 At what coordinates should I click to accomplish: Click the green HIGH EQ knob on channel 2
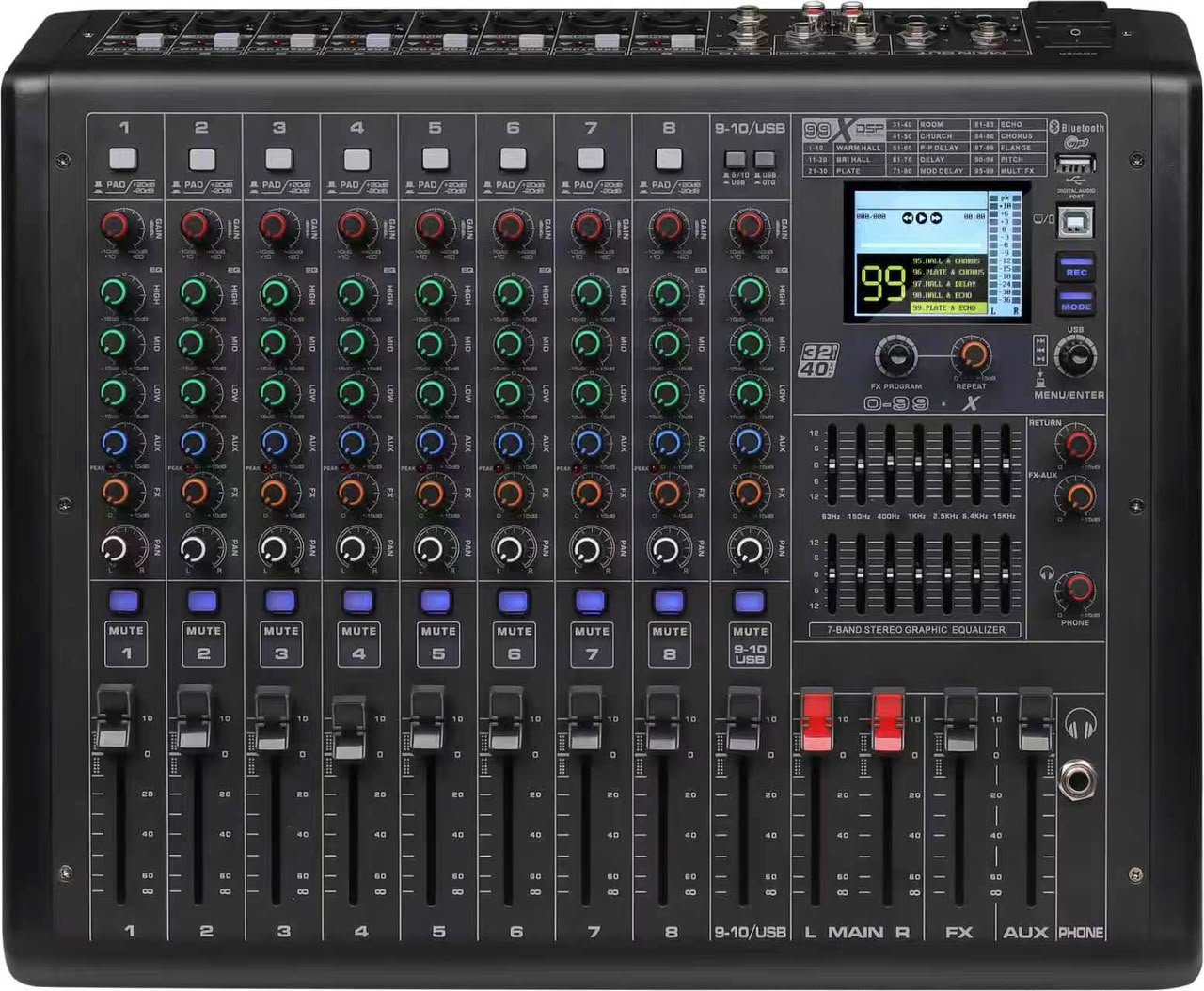click(196, 294)
